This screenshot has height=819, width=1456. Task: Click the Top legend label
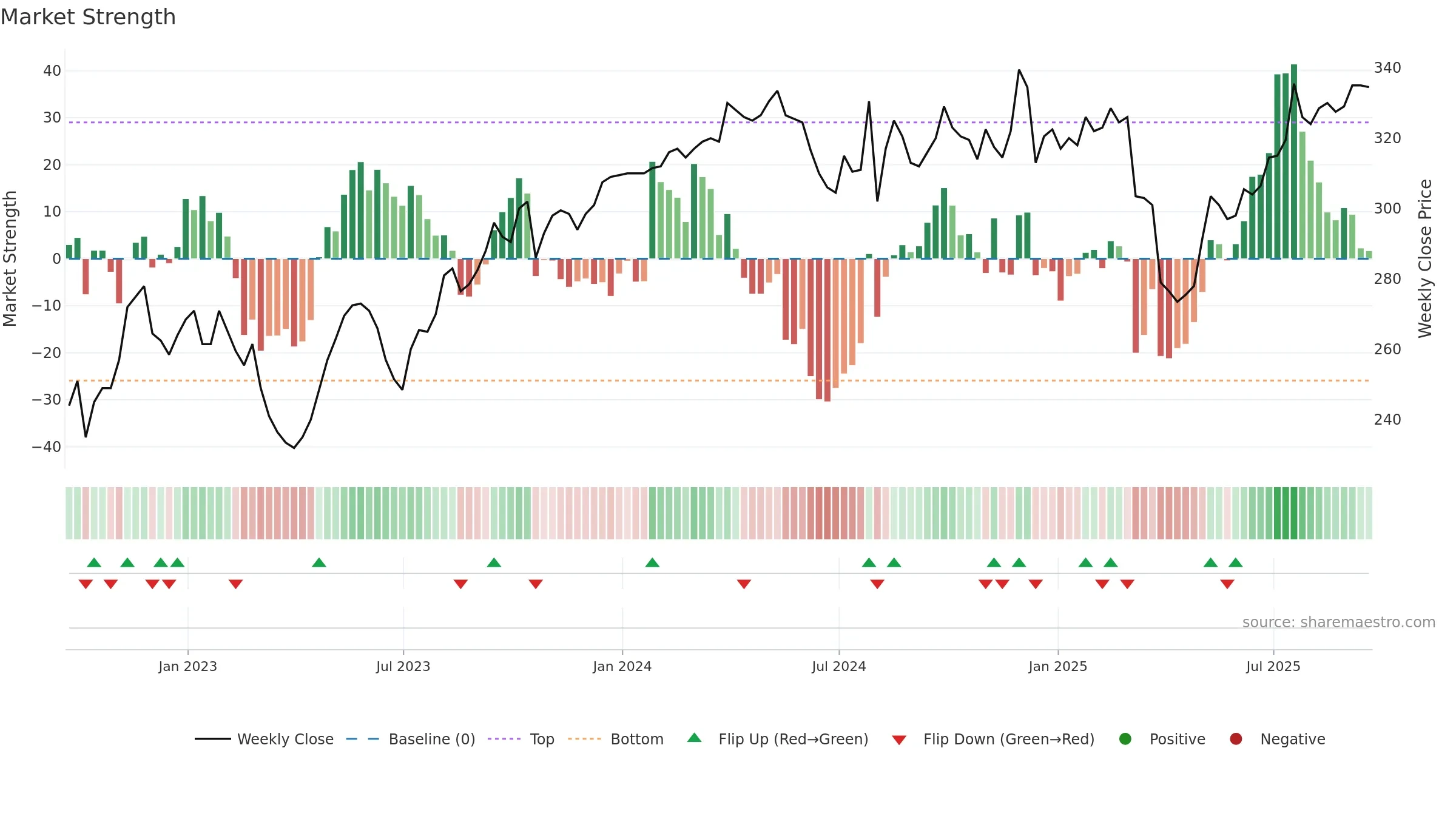tap(542, 739)
